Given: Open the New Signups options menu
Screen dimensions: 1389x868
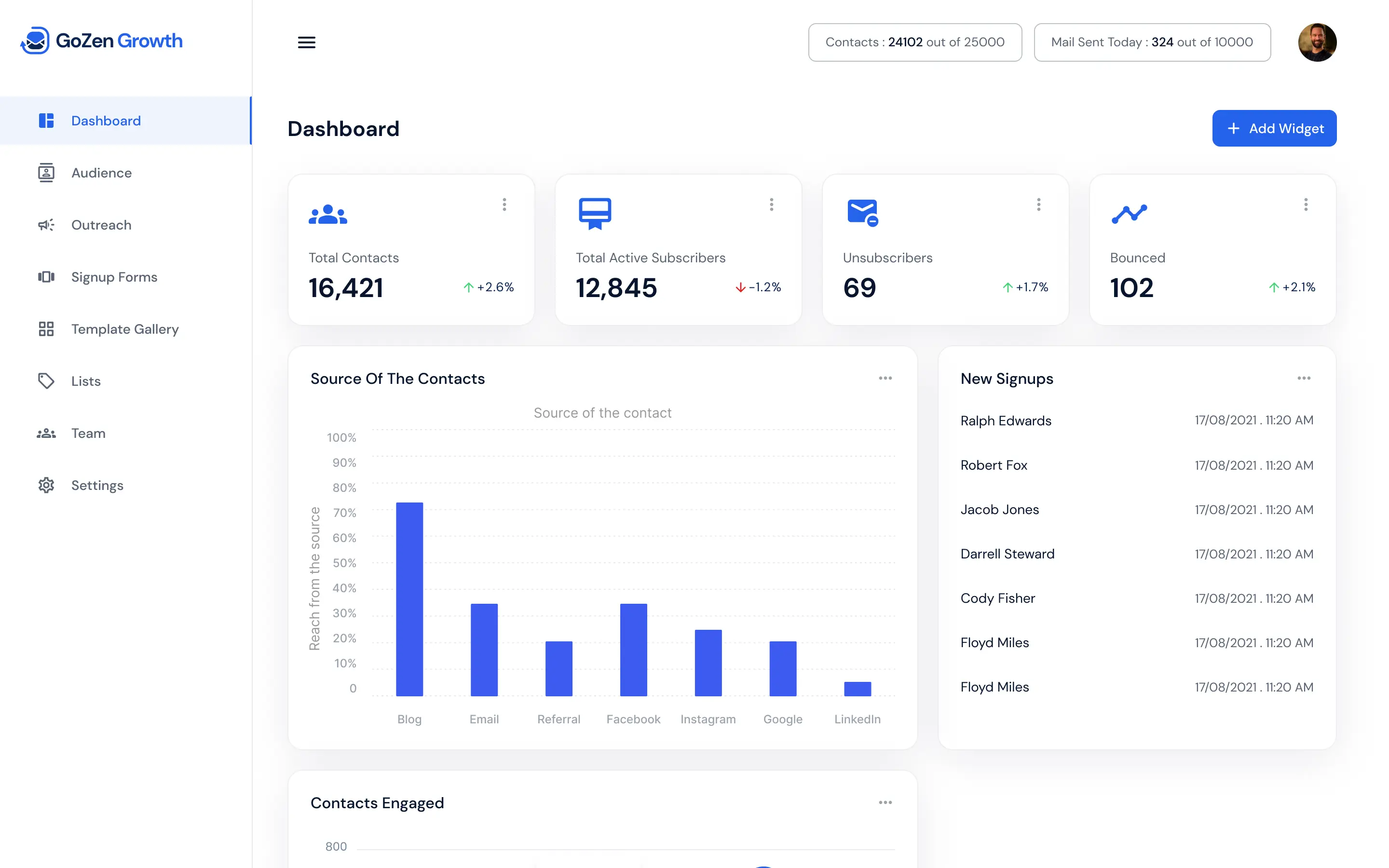Looking at the screenshot, I should 1304,378.
